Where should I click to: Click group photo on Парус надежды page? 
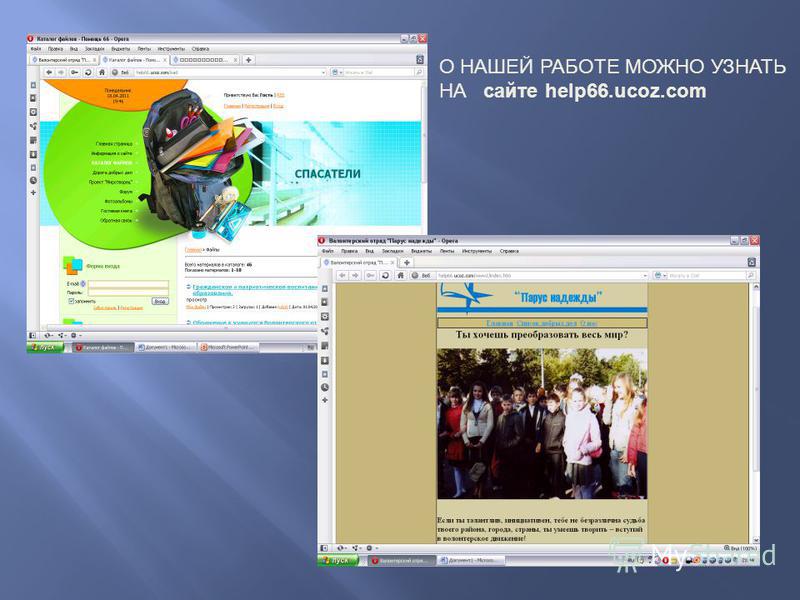click(542, 423)
